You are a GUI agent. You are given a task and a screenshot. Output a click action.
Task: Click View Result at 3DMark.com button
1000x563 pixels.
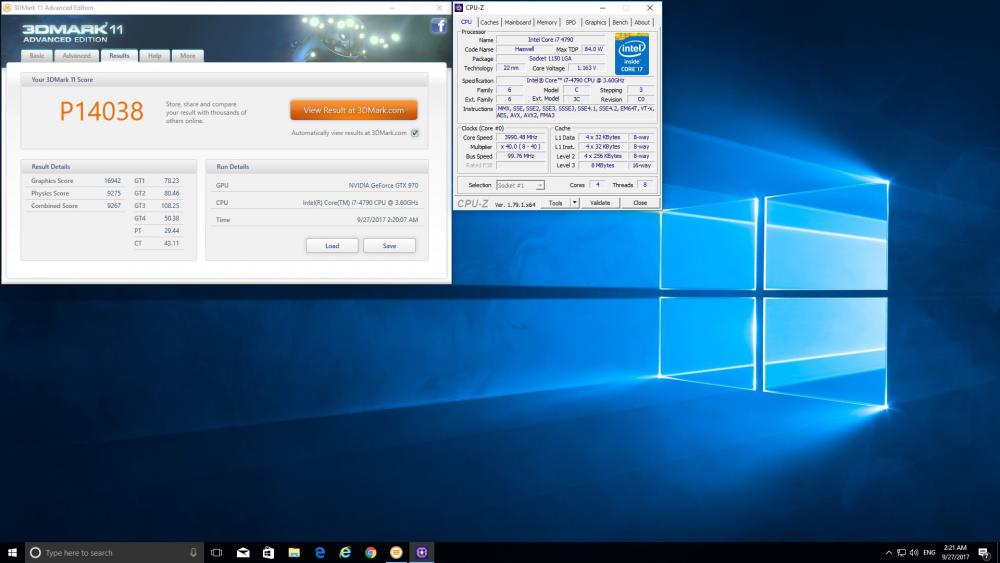coord(353,110)
